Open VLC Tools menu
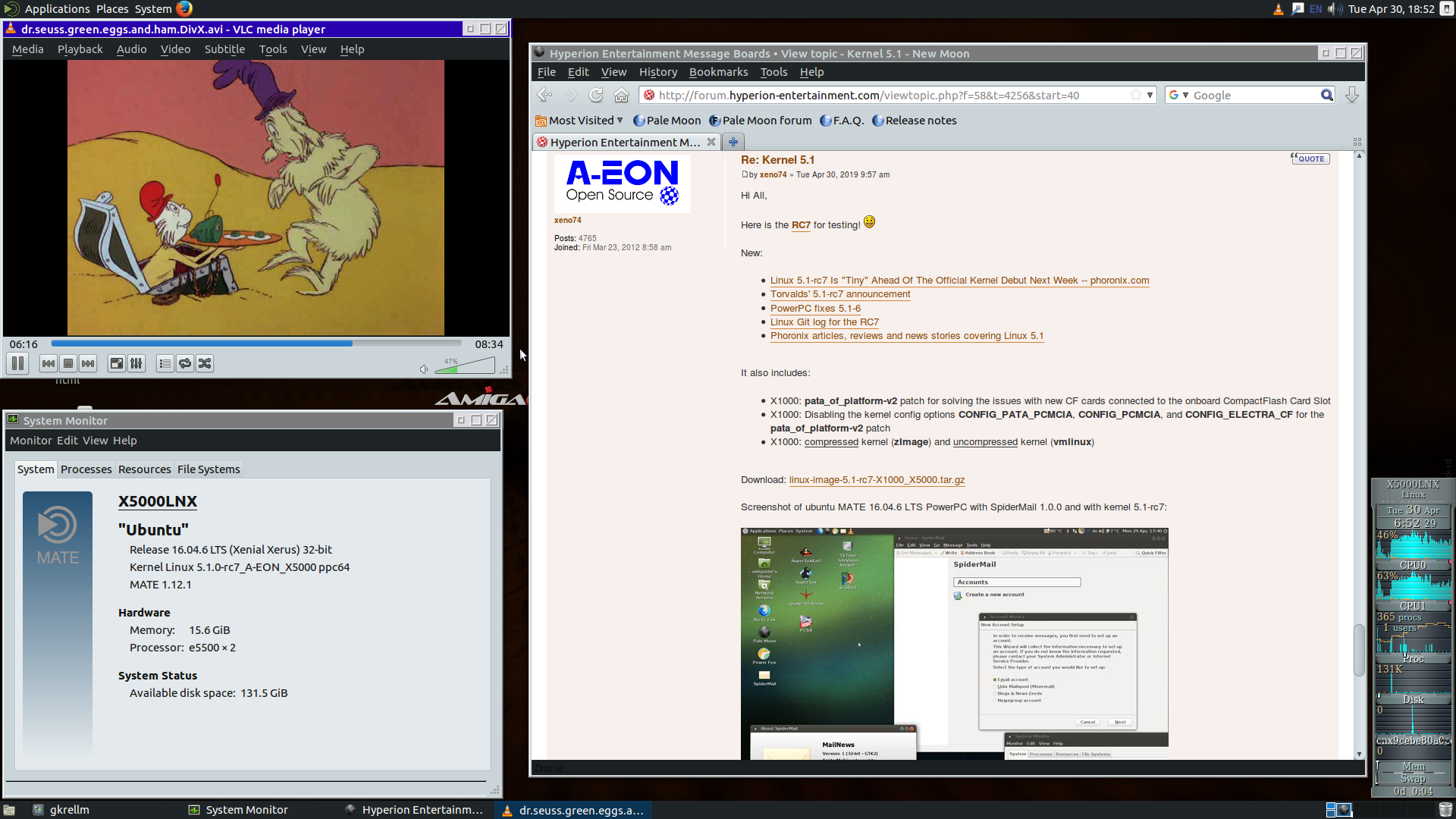This screenshot has width=1456, height=819. pyautogui.click(x=273, y=49)
